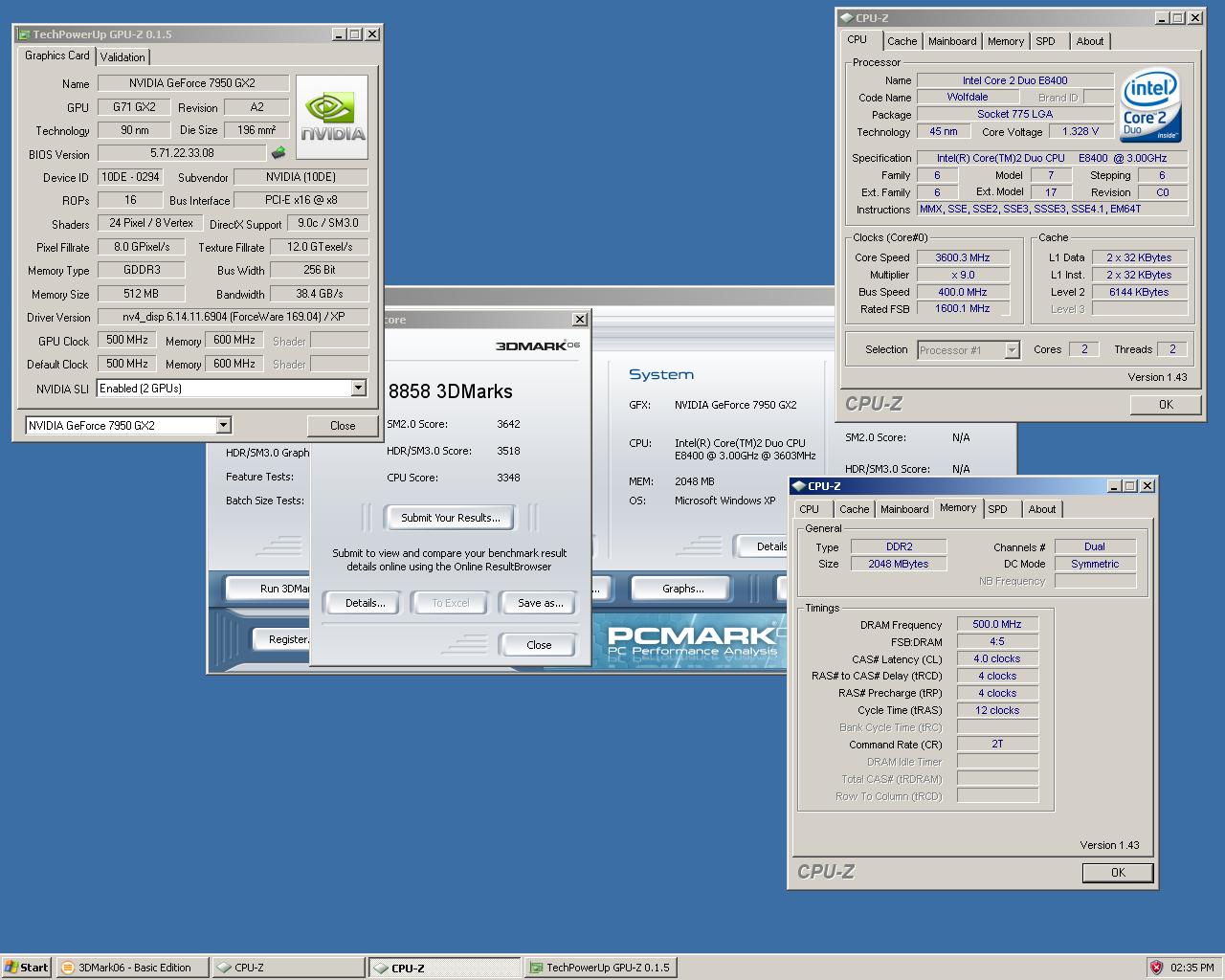Click OK in top CPU-Z window
Image resolution: width=1225 pixels, height=980 pixels.
coord(1166,405)
